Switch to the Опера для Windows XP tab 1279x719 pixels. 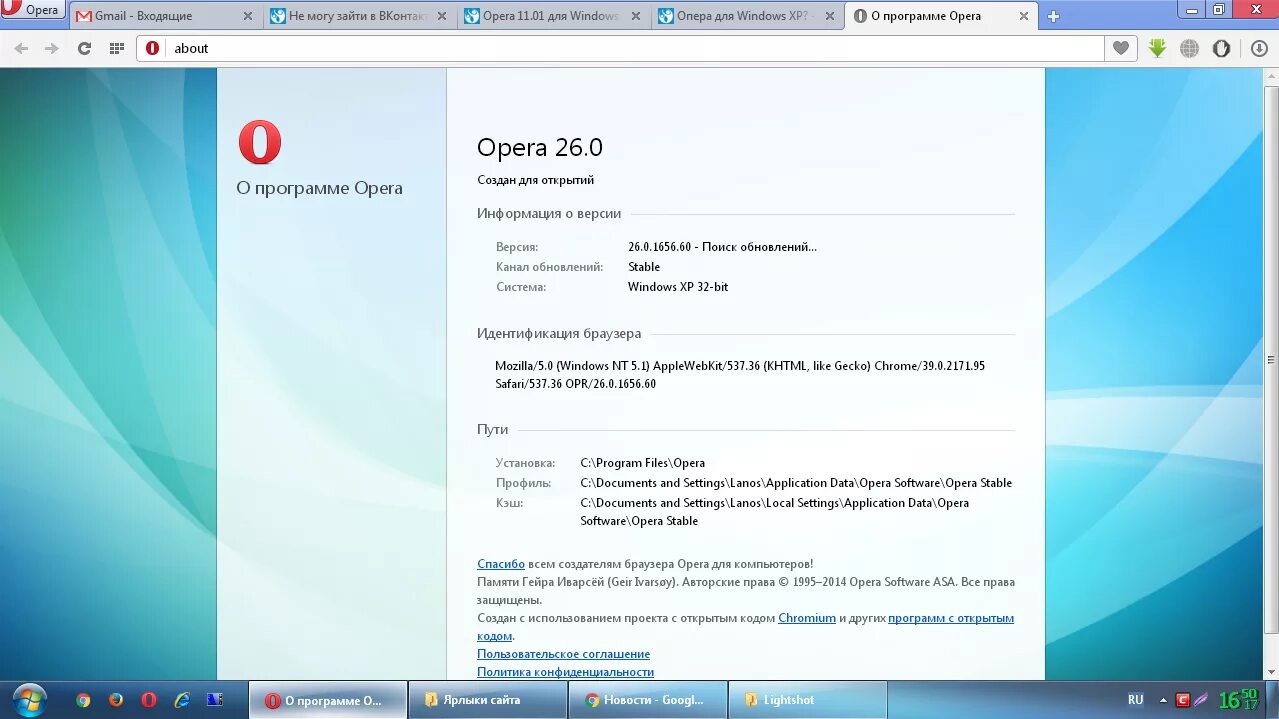tap(747, 16)
